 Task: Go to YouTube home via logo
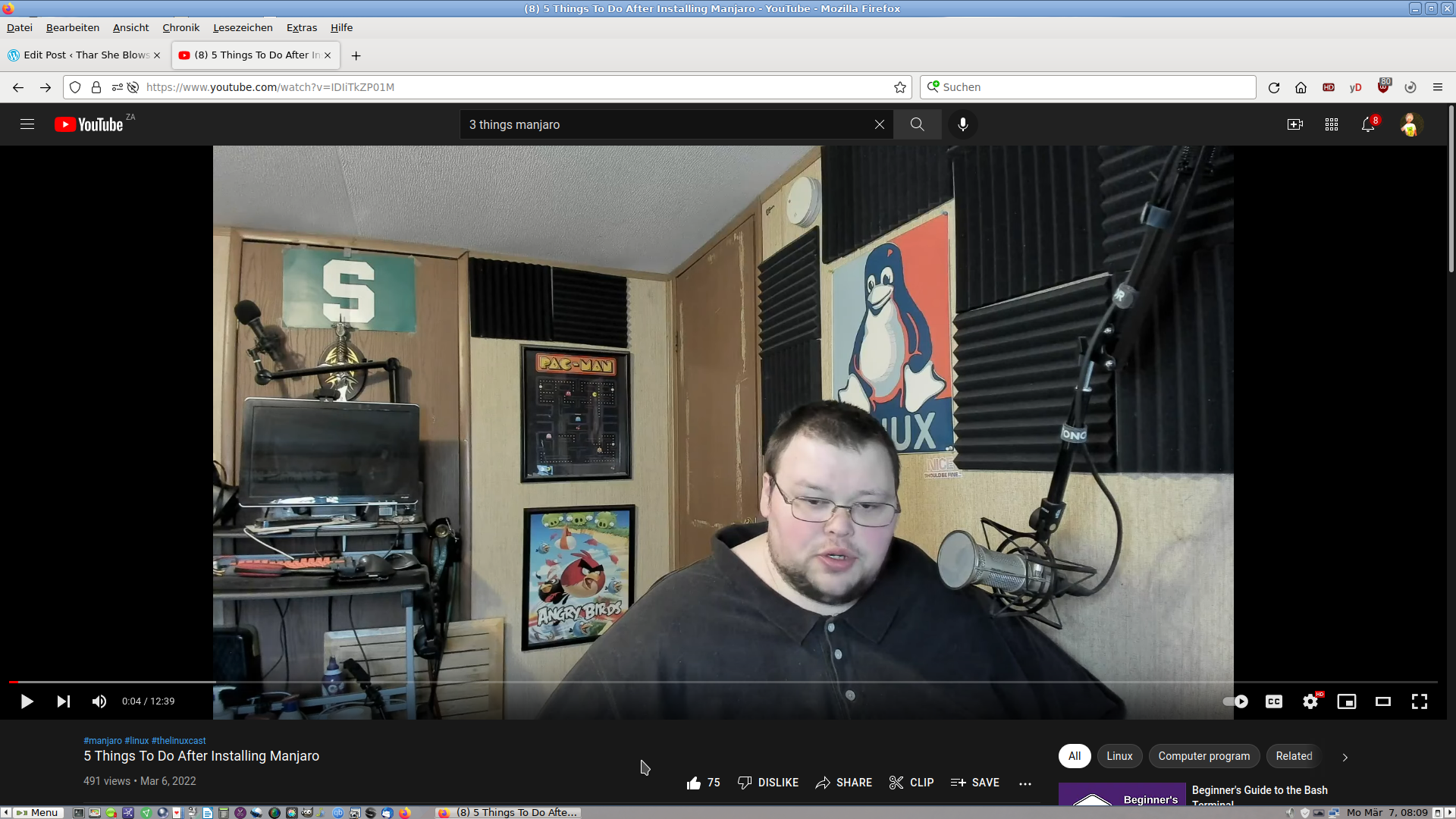(x=89, y=124)
